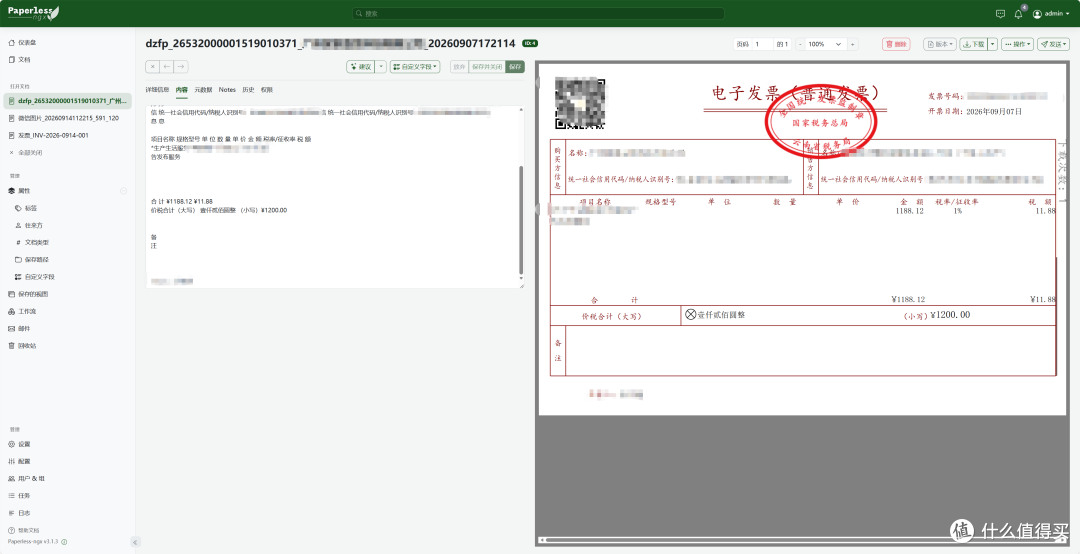Expand dropdown arrow beside 下载
Viewport: 1080px width, 554px height.
tap(993, 44)
